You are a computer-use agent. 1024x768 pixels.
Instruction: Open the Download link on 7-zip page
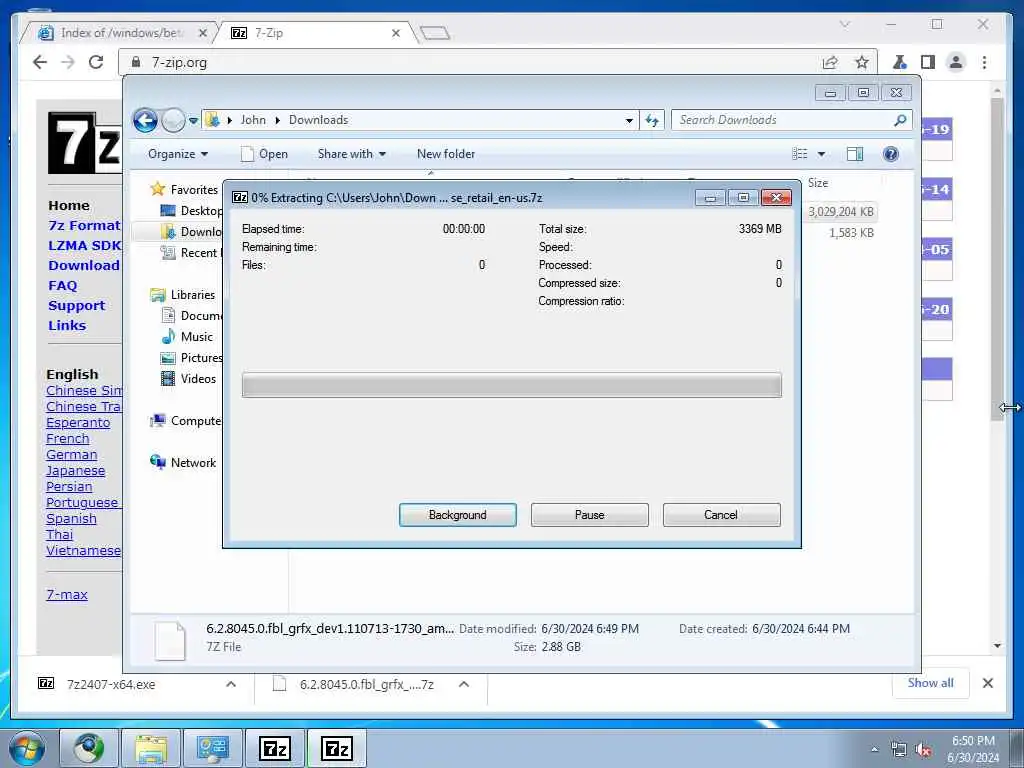84,265
